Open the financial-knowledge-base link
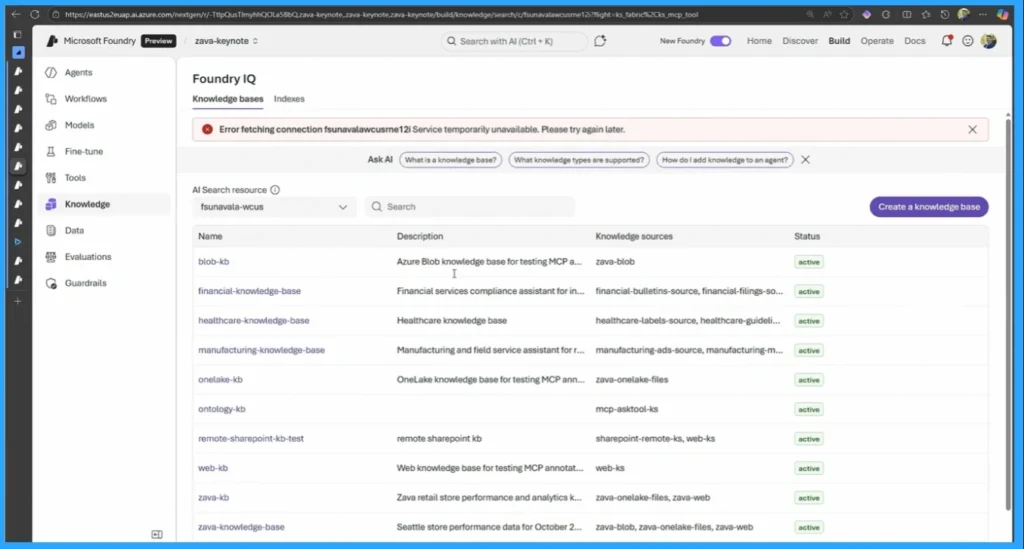Screen dimensions: 1024x549 (249, 291)
